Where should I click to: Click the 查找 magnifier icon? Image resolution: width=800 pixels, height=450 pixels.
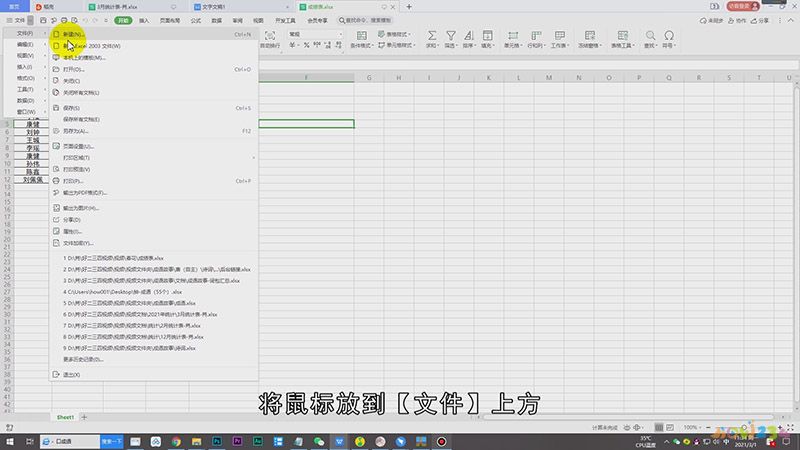click(x=650, y=35)
